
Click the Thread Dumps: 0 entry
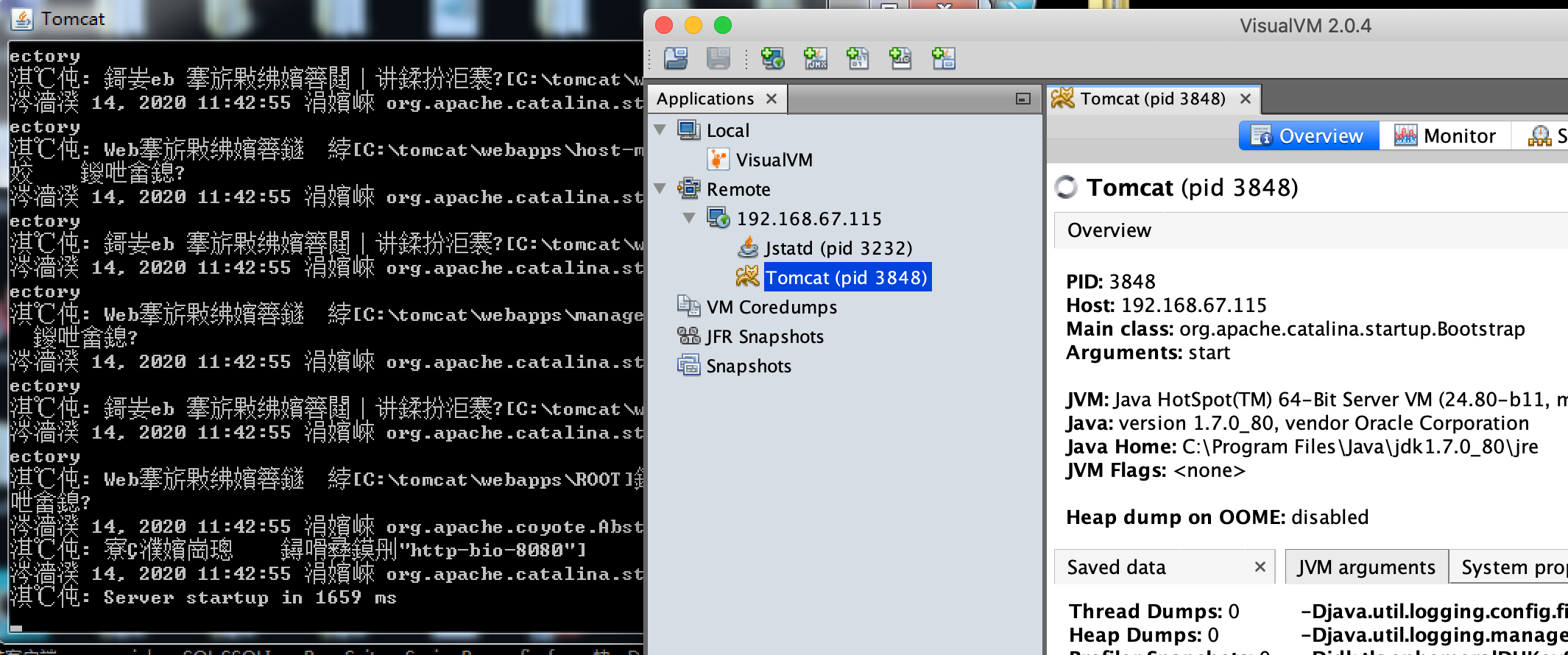pyautogui.click(x=1154, y=612)
